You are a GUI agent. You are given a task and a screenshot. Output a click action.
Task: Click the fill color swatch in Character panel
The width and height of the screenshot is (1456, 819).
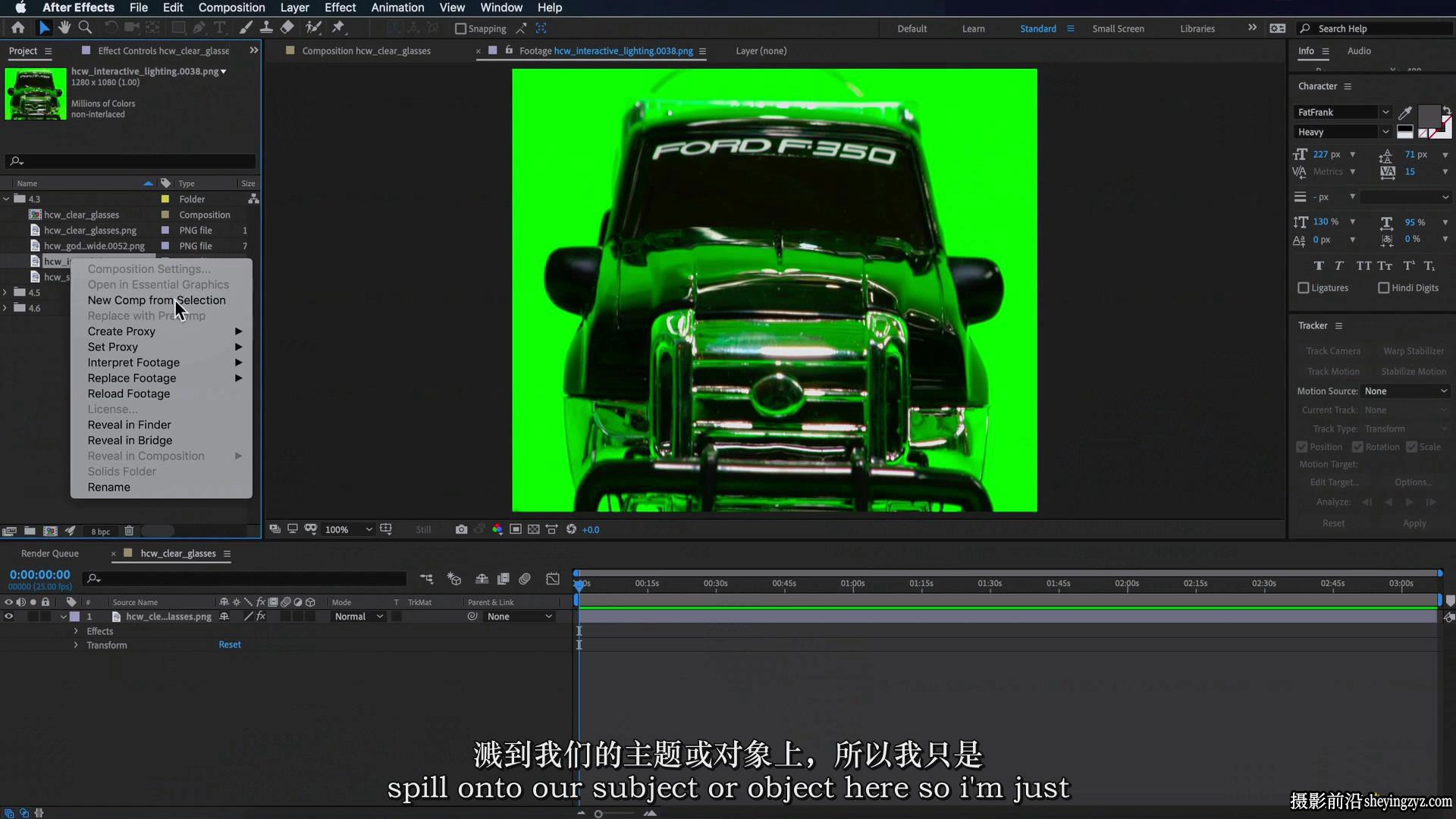1429,118
